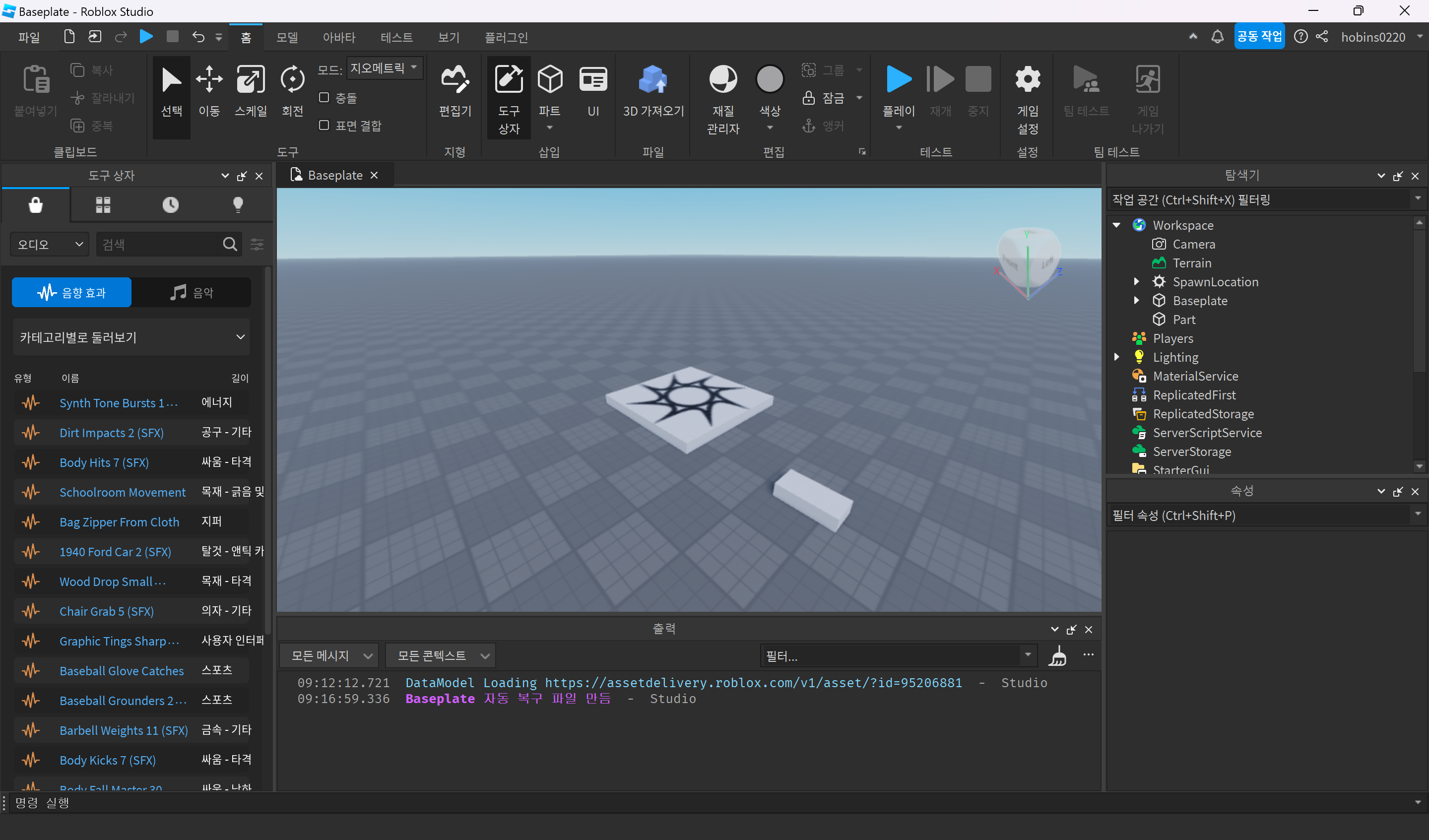The image size is (1429, 840).
Task: Open the 모드 지오메트릭 dropdown
Action: pos(385,68)
